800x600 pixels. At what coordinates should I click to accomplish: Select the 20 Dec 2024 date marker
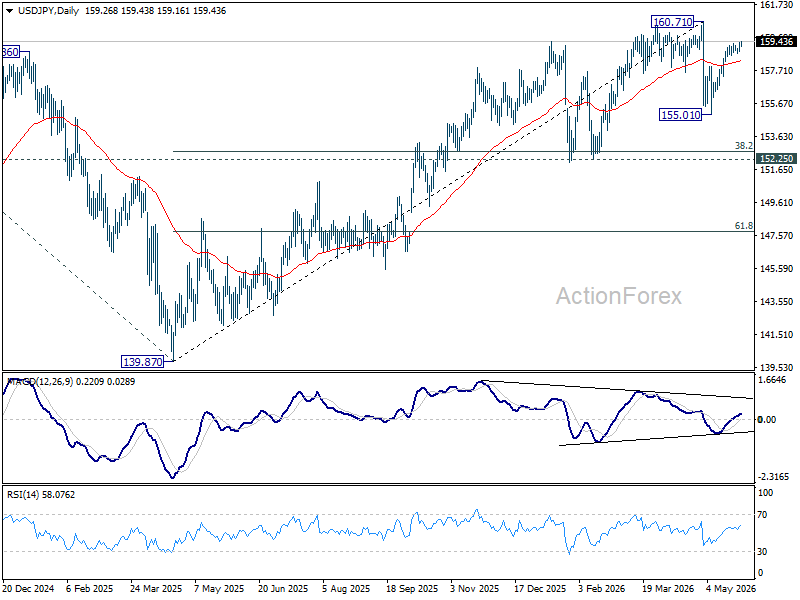click(29, 589)
